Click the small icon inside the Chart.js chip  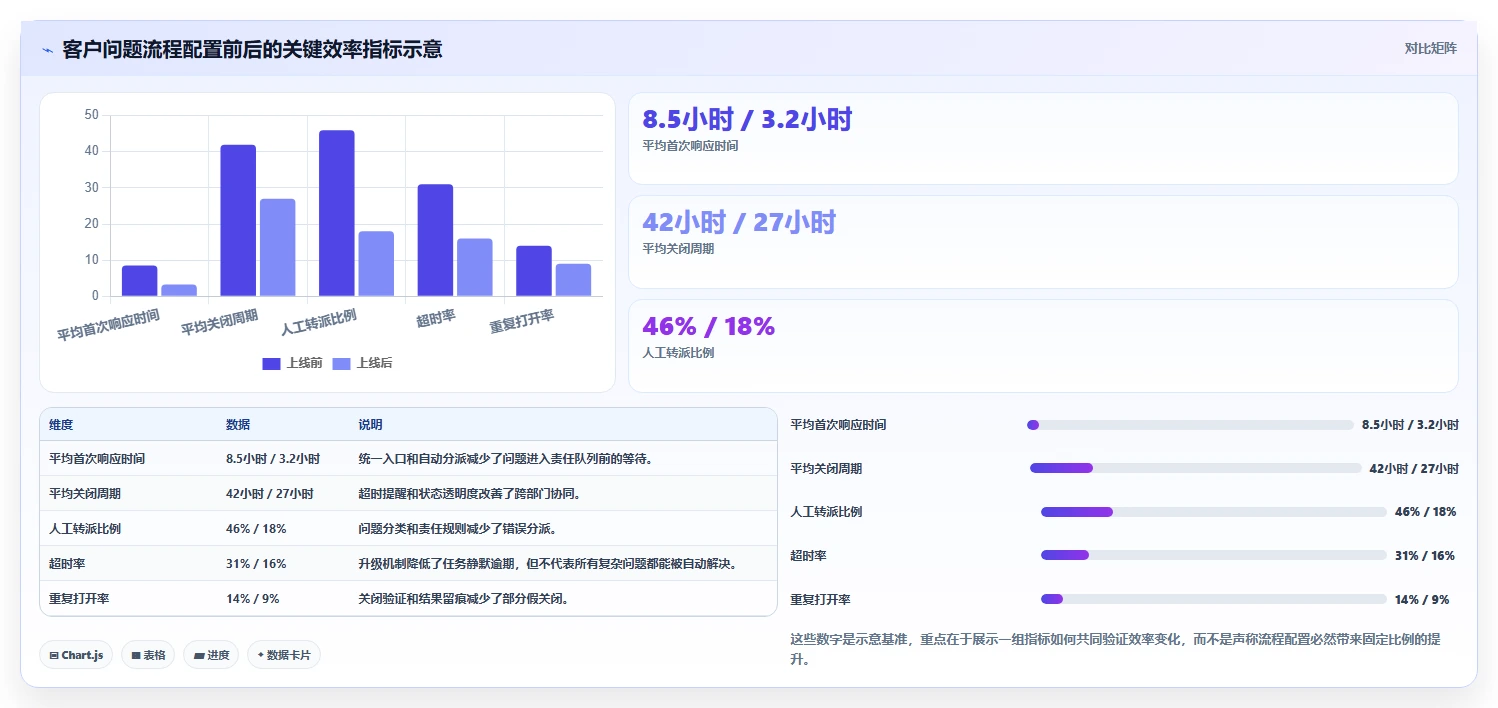(x=54, y=656)
